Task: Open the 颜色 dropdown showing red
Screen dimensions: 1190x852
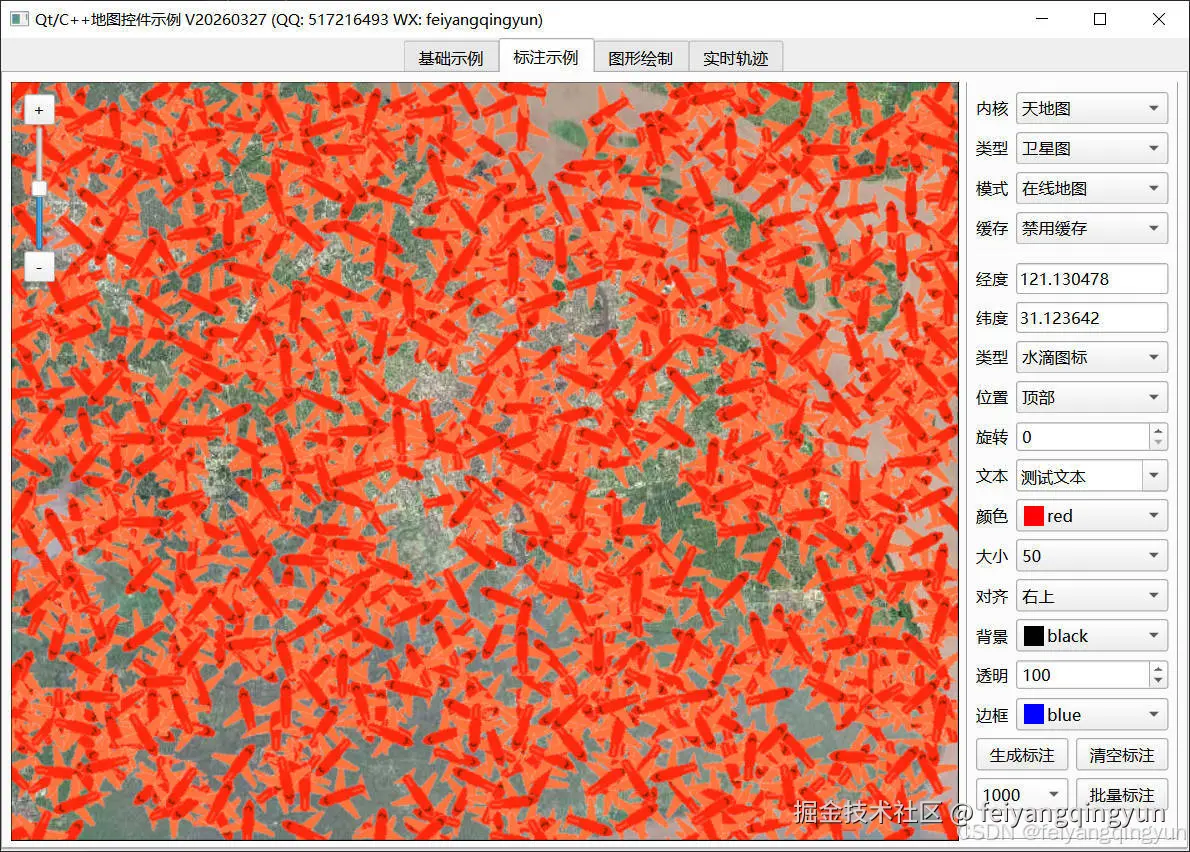Action: tap(1091, 516)
